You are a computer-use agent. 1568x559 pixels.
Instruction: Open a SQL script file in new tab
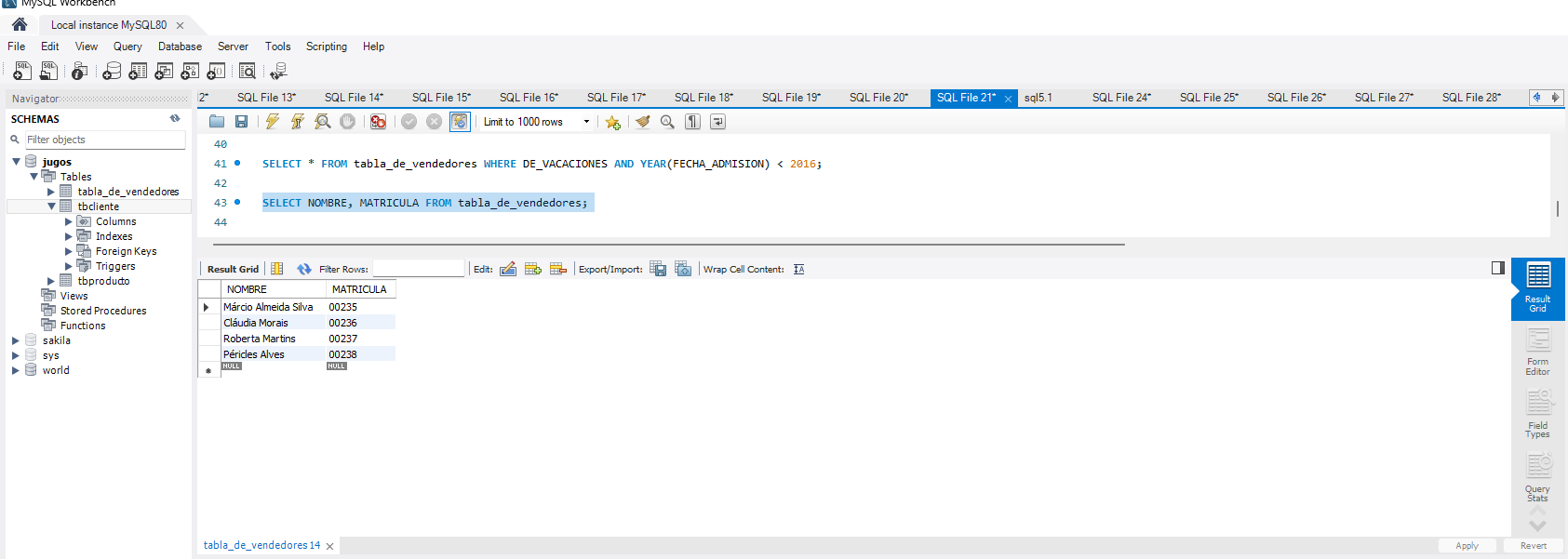point(48,71)
